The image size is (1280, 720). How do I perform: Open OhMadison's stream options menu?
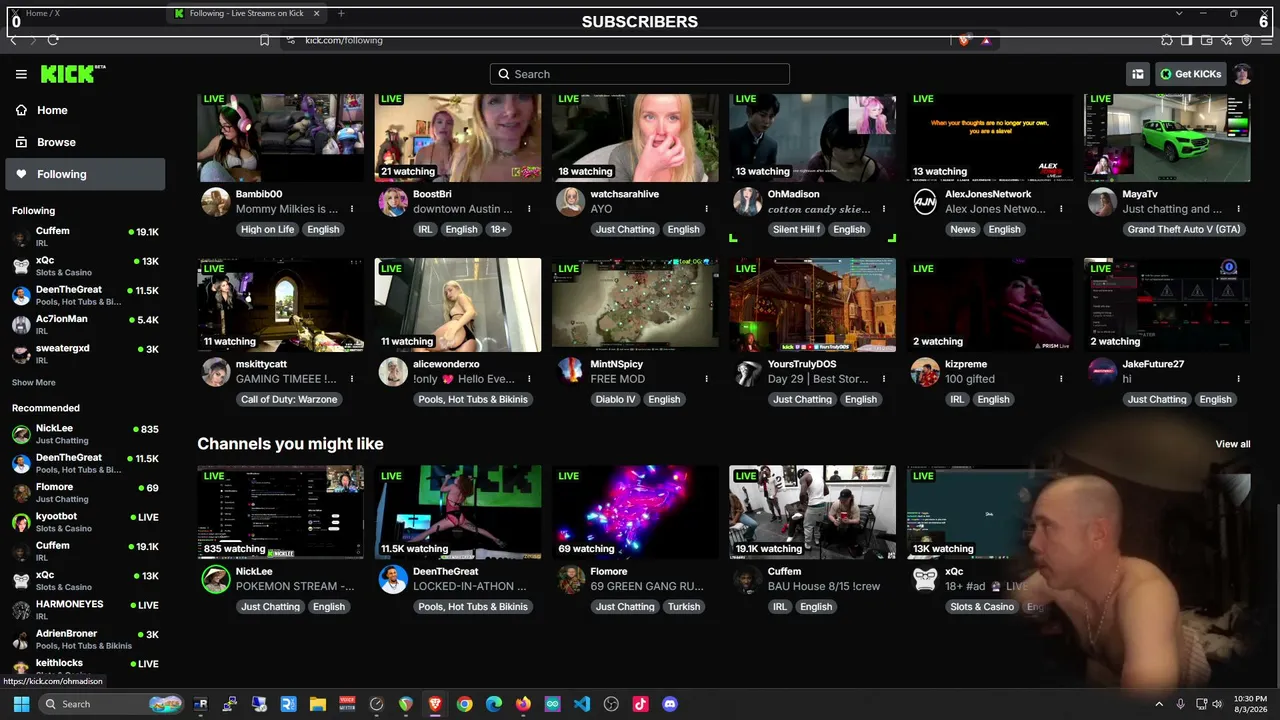(884, 209)
